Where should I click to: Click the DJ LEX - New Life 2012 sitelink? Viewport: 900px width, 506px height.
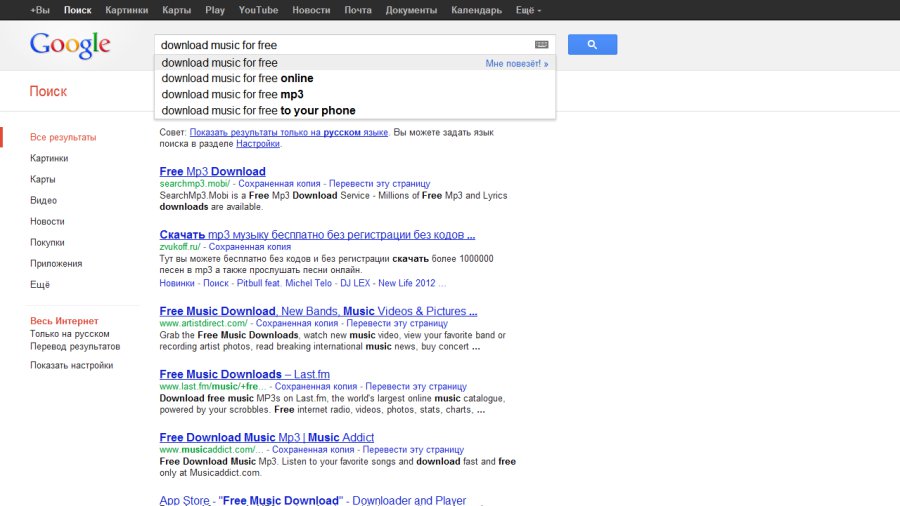tap(388, 283)
